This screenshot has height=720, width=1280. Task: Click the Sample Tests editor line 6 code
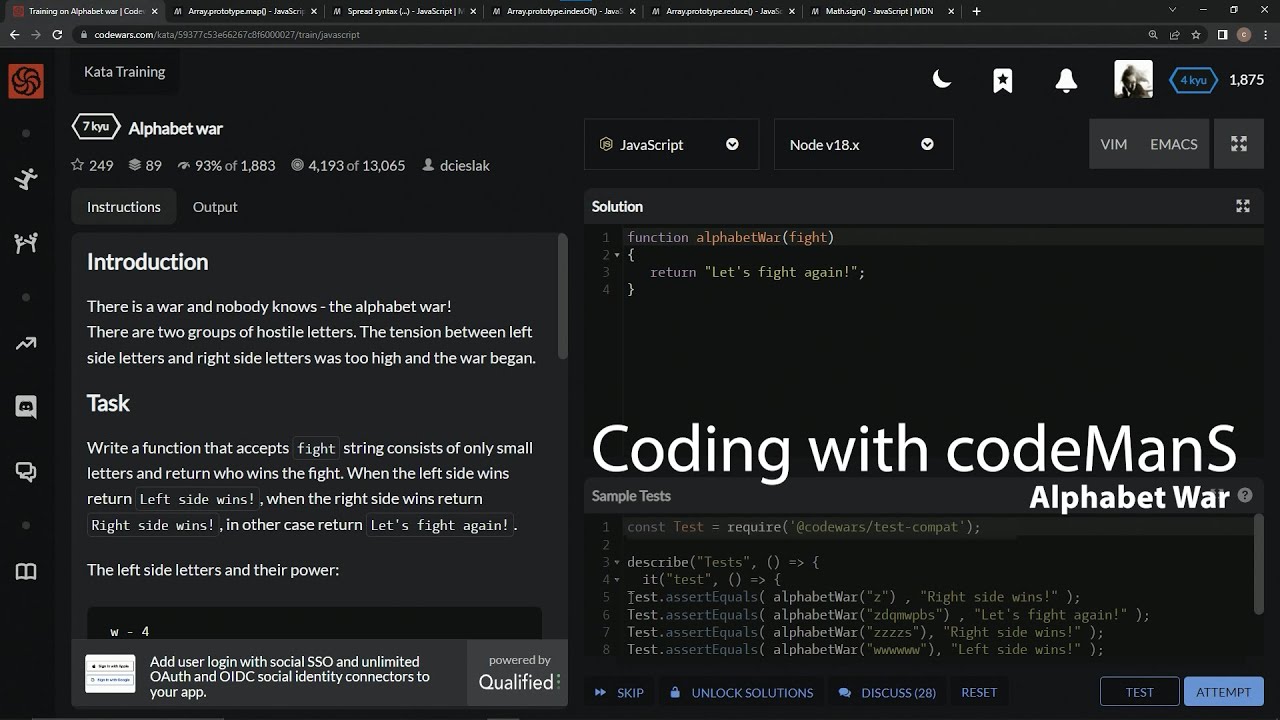coord(888,615)
